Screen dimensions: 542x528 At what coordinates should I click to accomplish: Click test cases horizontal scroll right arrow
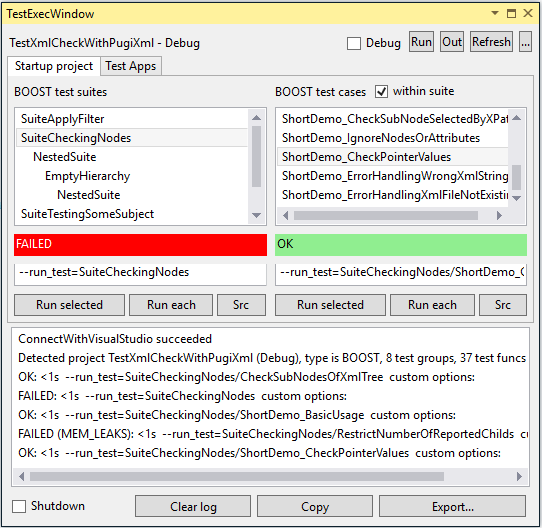[499, 216]
